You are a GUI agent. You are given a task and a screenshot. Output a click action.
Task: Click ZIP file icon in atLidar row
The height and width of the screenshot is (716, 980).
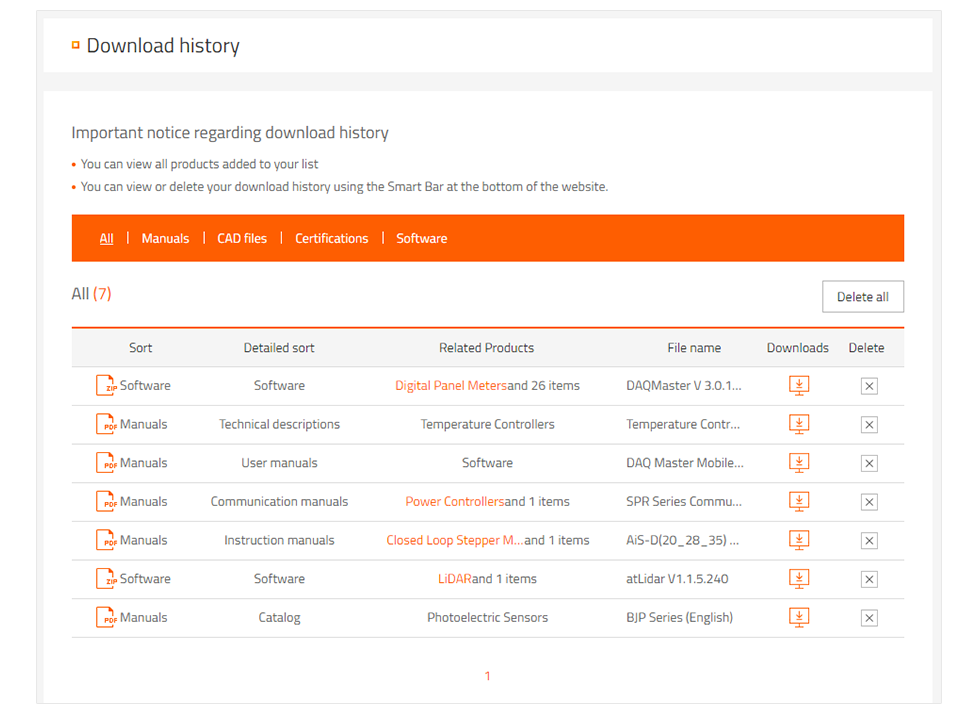point(106,579)
